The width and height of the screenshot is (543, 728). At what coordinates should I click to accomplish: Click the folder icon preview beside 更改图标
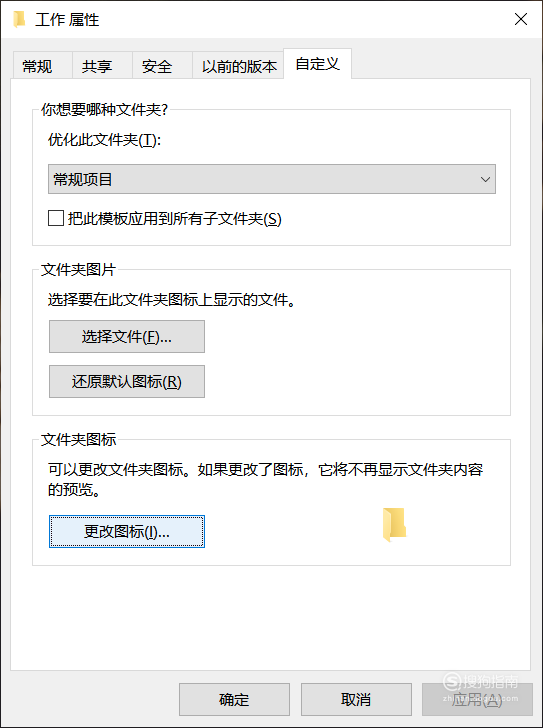point(394,525)
